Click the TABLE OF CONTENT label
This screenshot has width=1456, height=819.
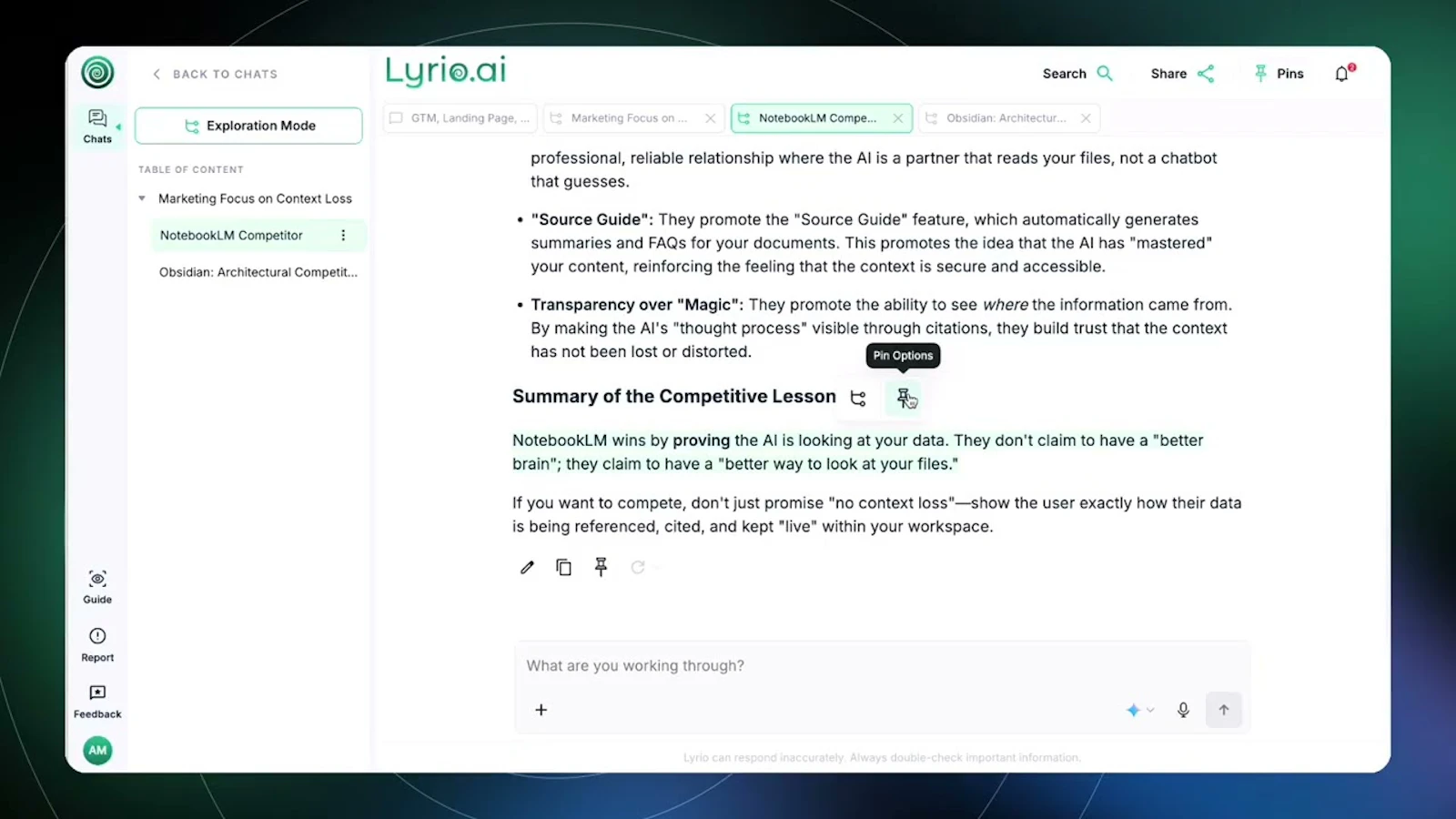point(191,170)
